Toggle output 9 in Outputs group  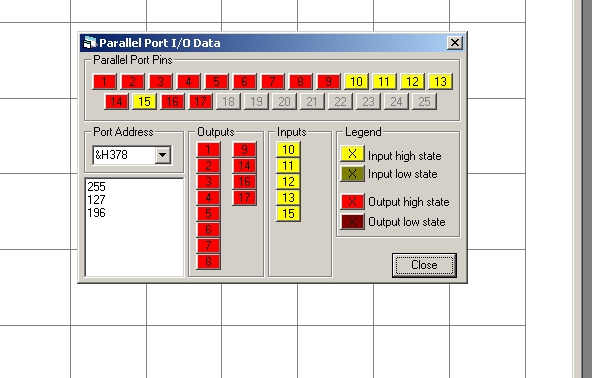point(244,150)
